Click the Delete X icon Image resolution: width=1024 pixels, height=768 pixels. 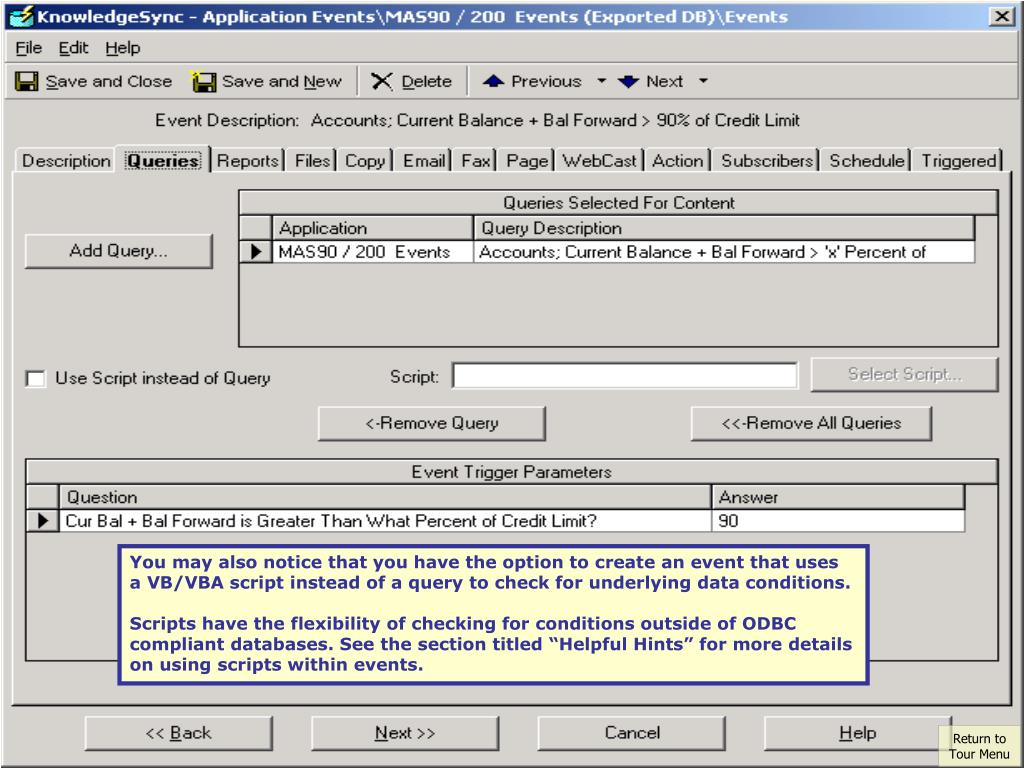click(x=381, y=82)
